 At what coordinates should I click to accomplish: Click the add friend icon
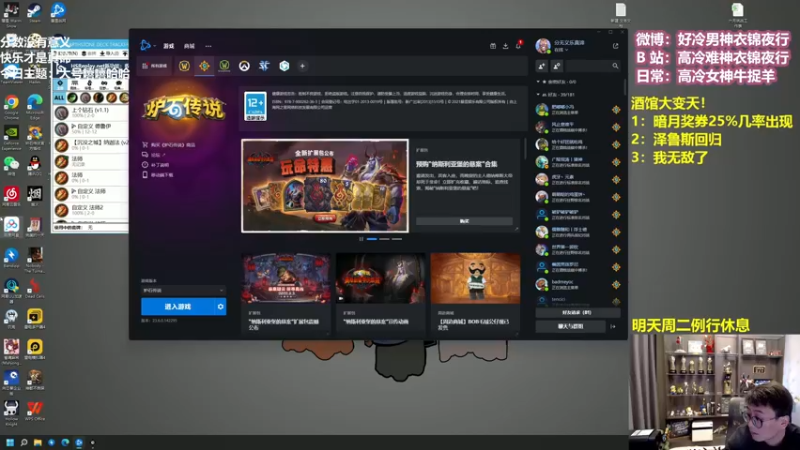(x=542, y=66)
